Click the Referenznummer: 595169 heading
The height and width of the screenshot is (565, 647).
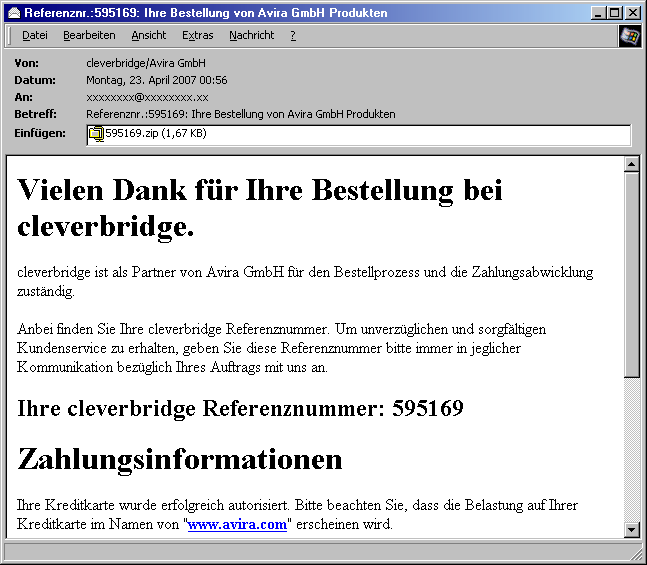pyautogui.click(x=241, y=409)
